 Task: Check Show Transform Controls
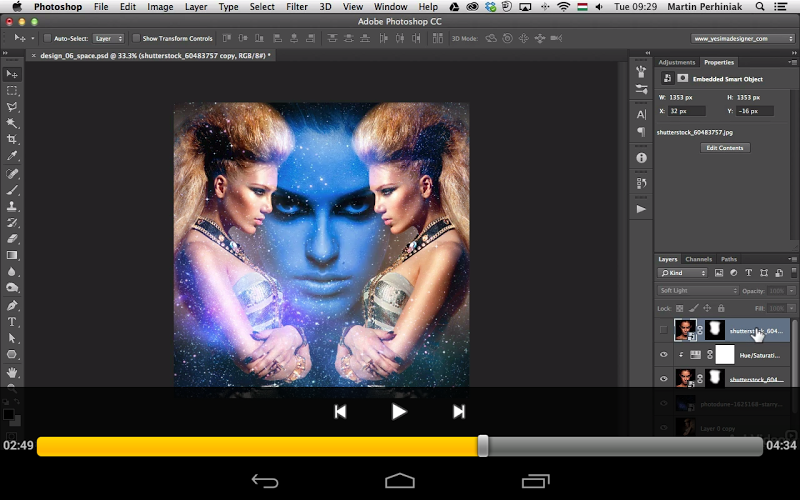pos(136,38)
